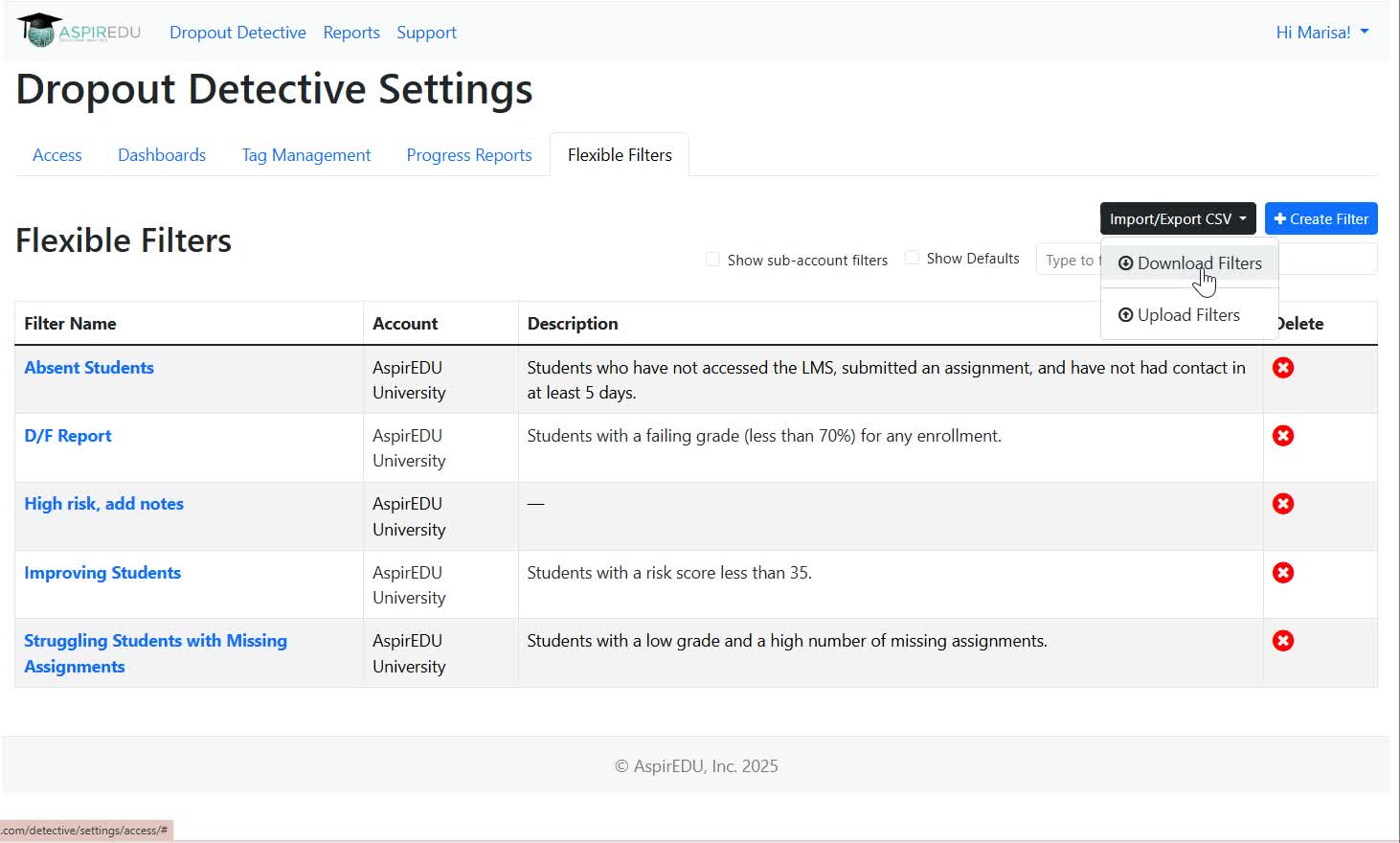This screenshot has width=1400, height=843.
Task: Delete Struggling Students with Missing Assignments filter
Action: point(1283,641)
